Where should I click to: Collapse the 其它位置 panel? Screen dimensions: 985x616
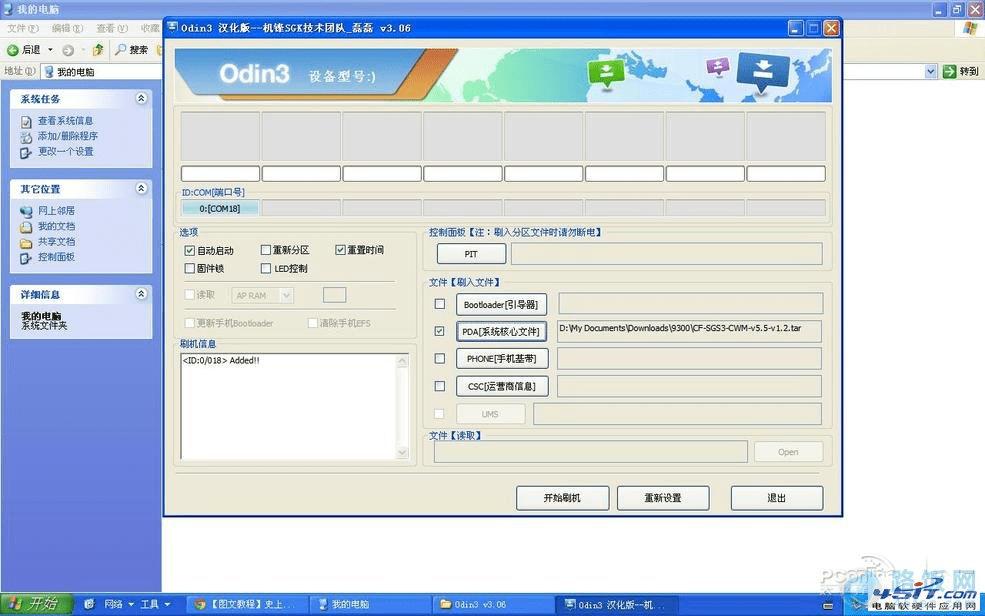click(141, 188)
